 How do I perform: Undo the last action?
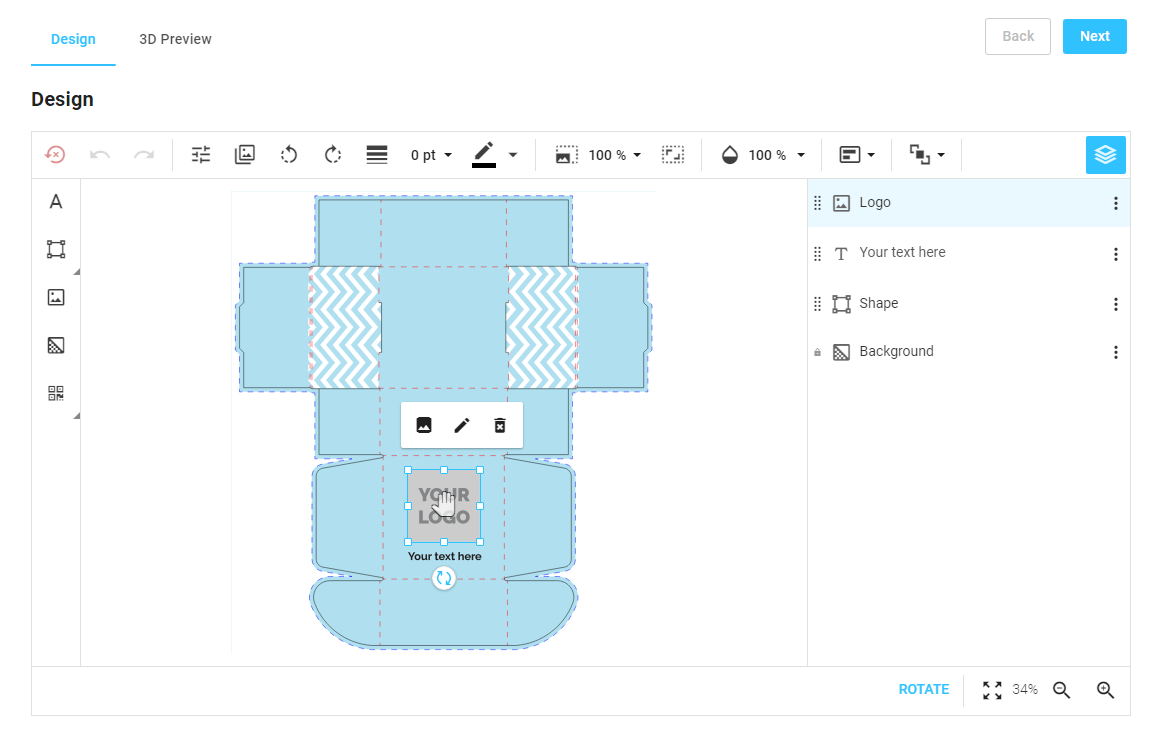click(99, 154)
